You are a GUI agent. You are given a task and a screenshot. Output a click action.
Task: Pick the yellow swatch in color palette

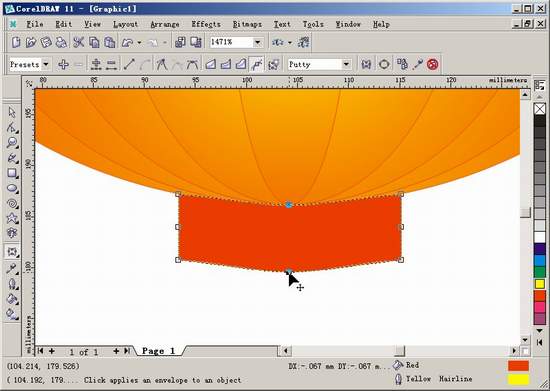539,284
